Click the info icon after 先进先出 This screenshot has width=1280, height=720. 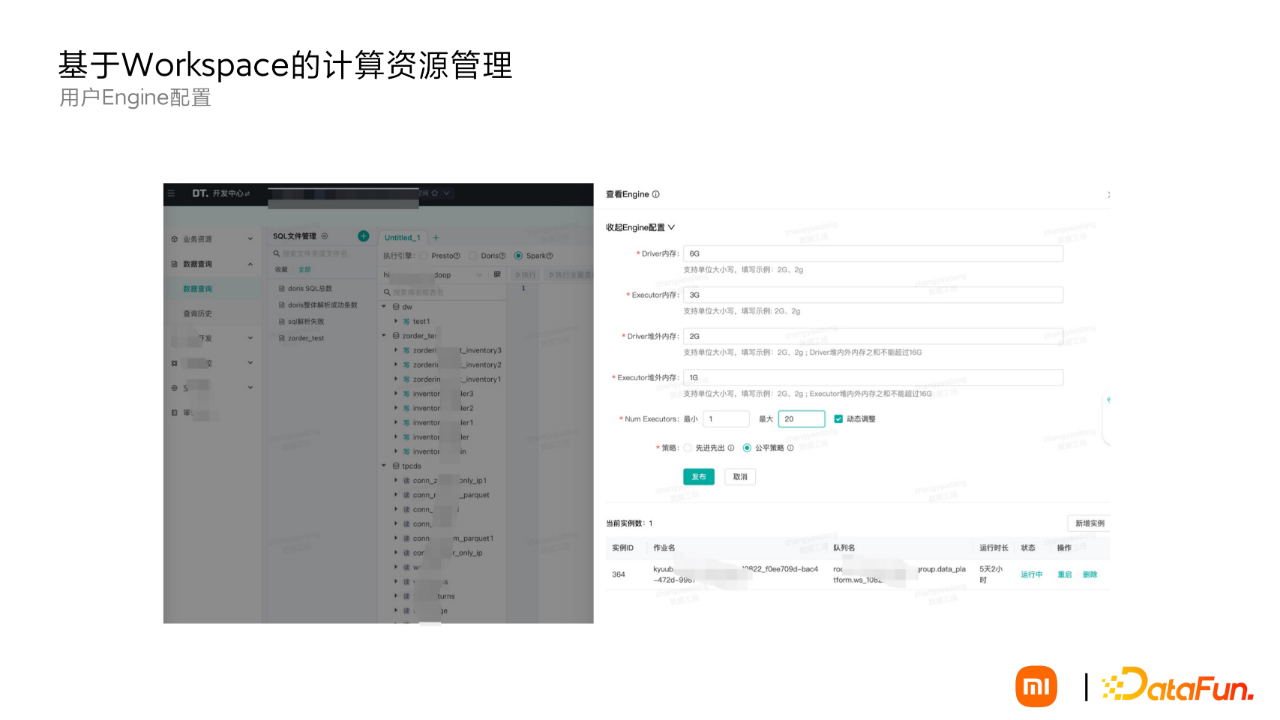click(731, 448)
